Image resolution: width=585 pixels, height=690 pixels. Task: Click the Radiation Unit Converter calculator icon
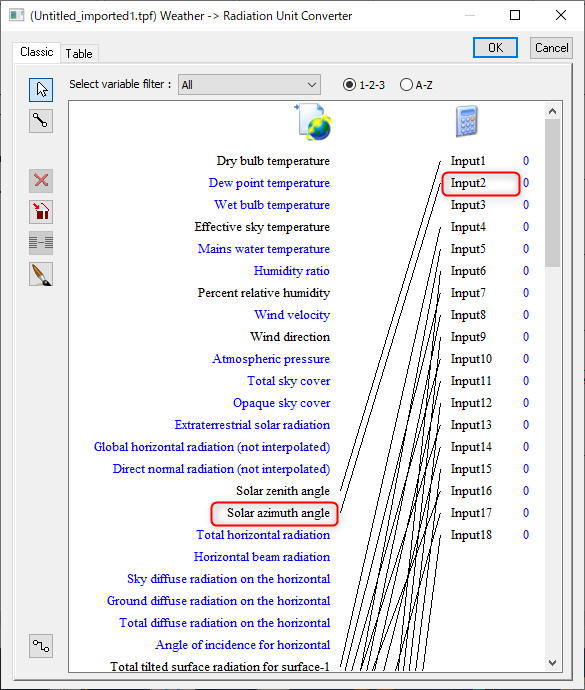pos(467,121)
